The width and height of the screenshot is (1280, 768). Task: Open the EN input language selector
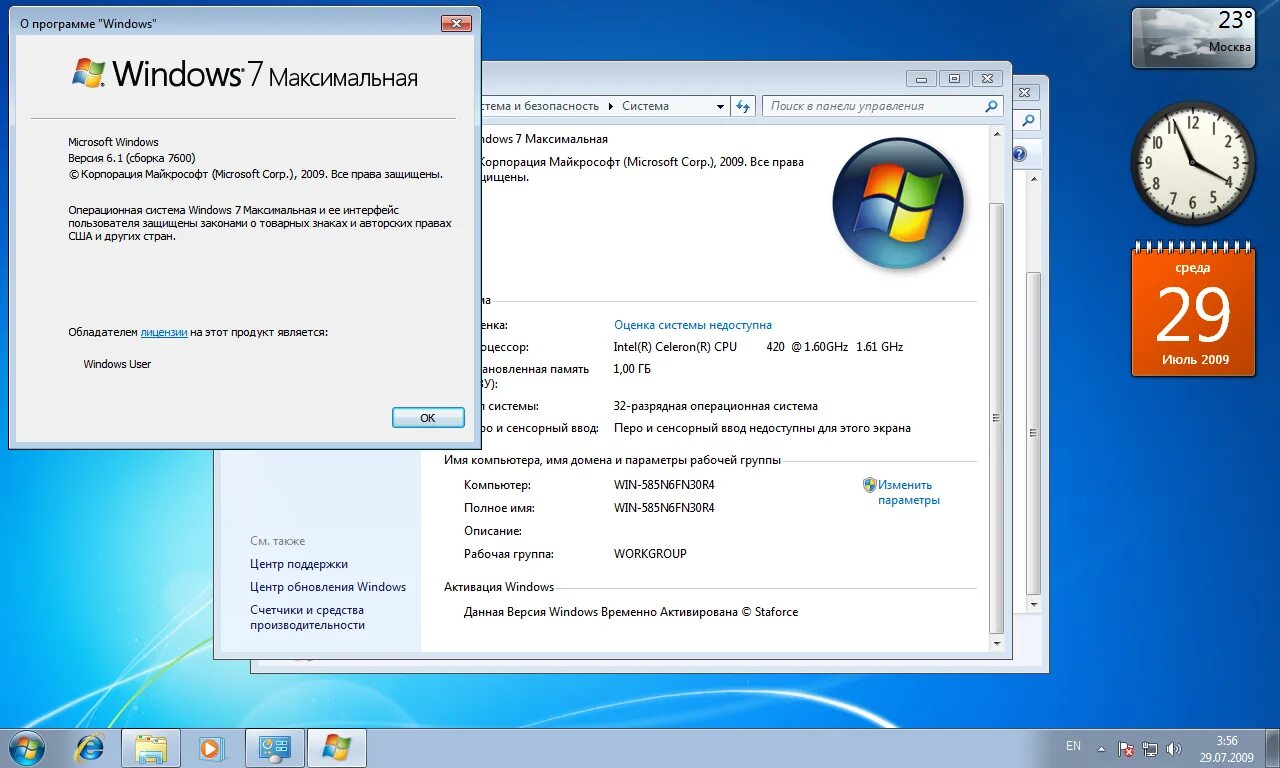pos(1073,746)
